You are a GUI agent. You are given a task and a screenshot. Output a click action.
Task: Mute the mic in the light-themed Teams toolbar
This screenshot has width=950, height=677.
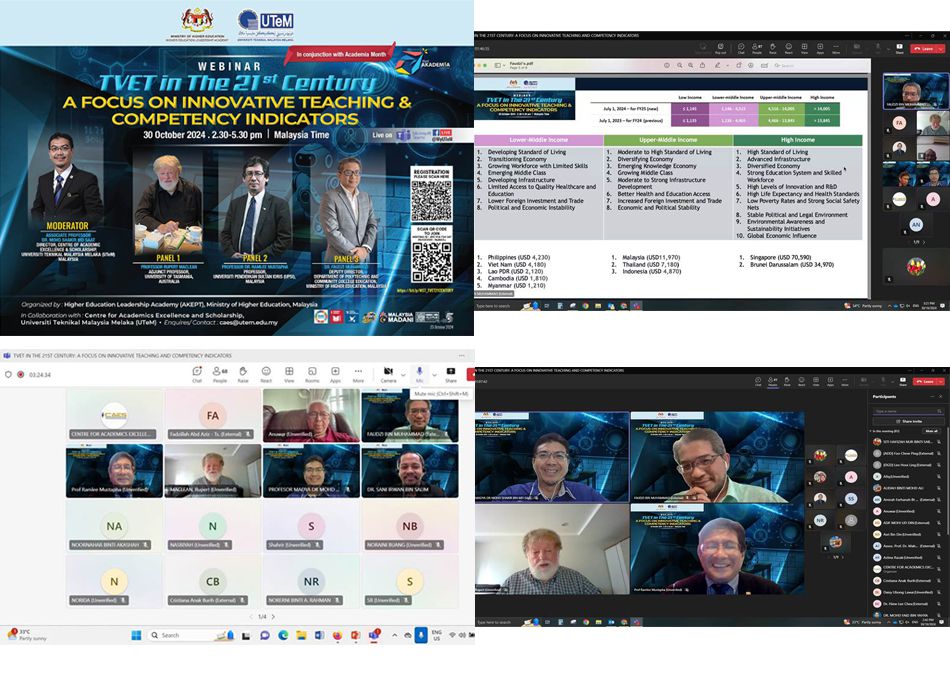[x=420, y=372]
